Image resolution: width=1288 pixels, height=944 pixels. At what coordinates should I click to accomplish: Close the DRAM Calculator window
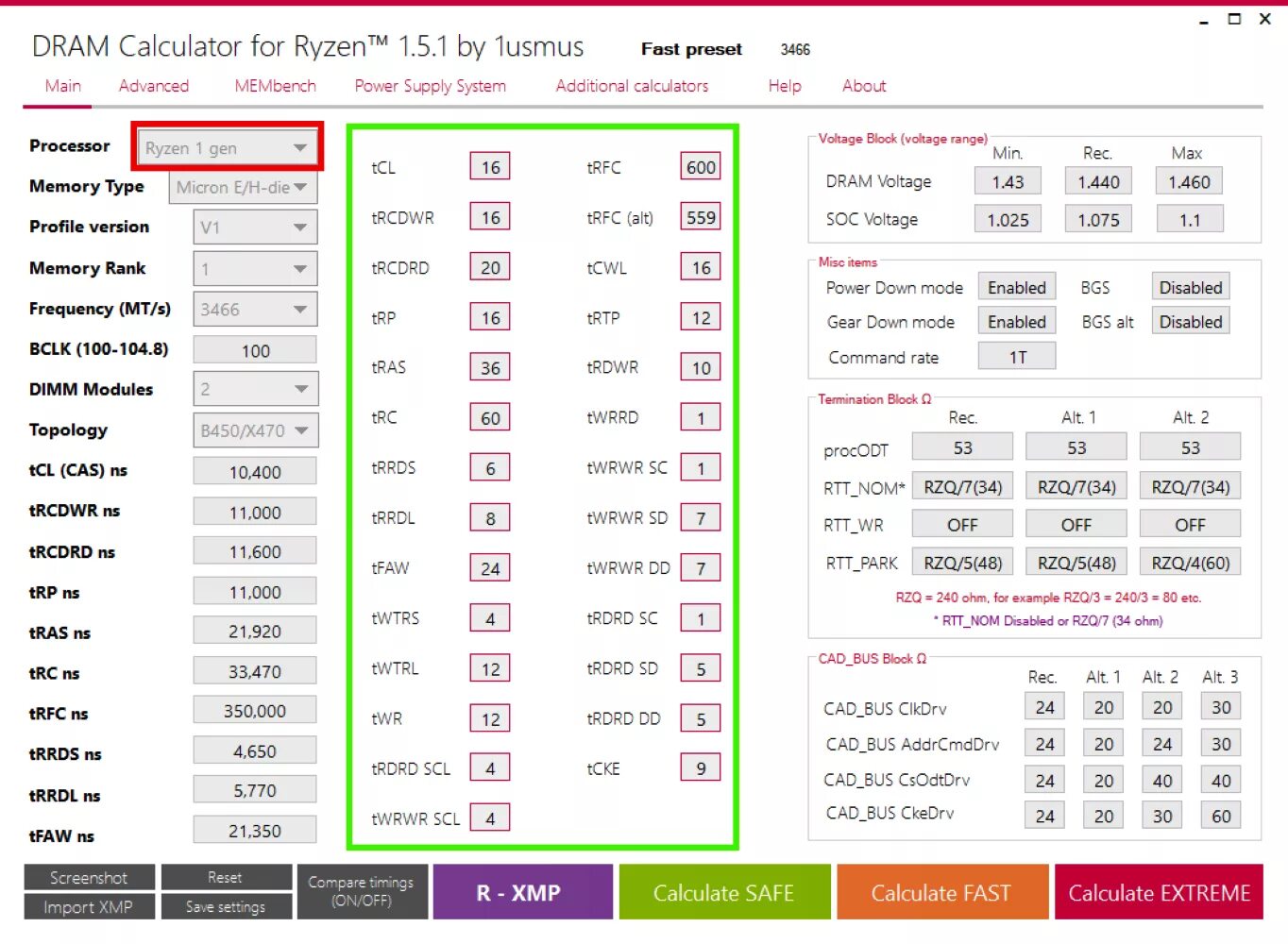(x=1265, y=19)
